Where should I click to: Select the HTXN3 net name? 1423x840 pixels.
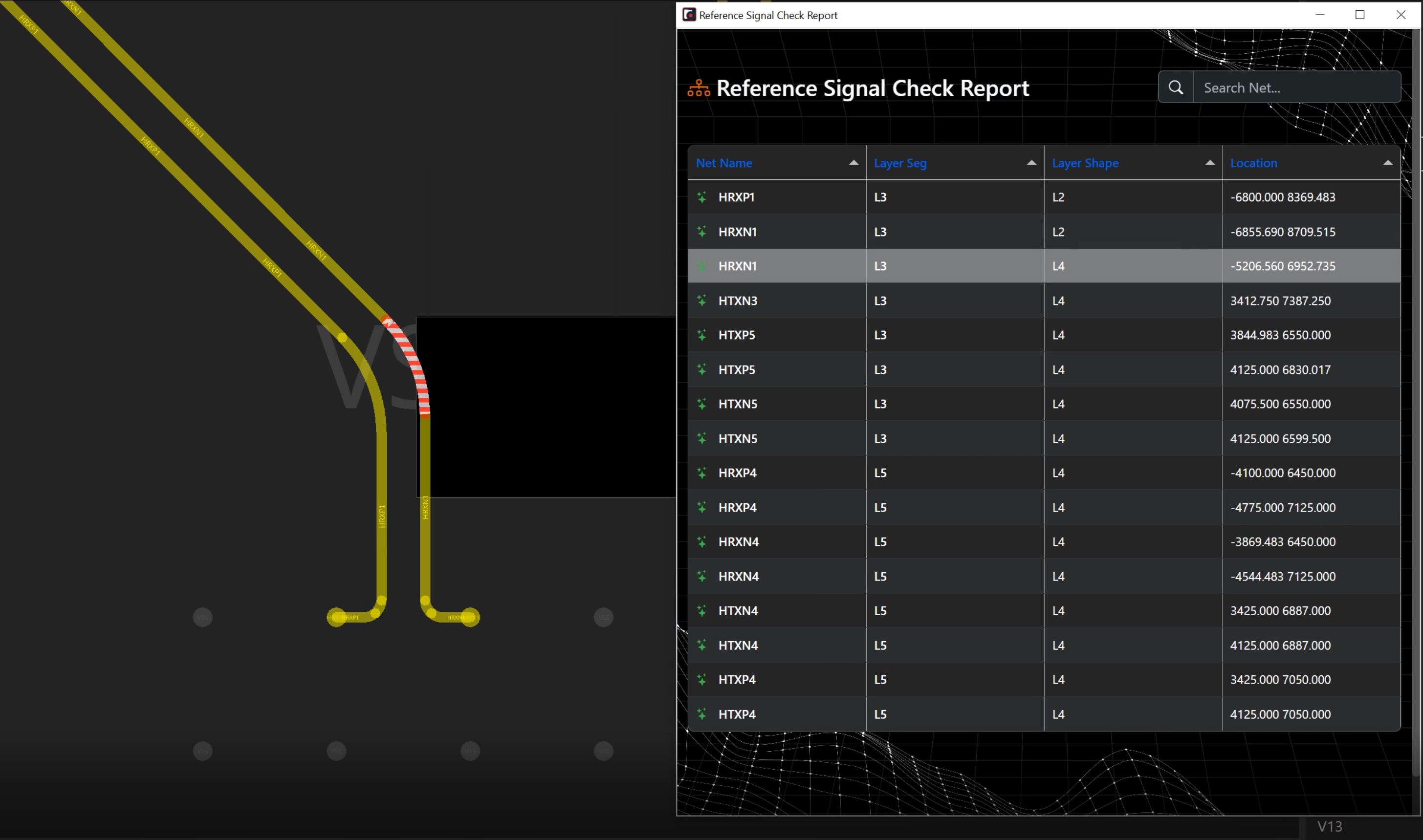click(738, 301)
